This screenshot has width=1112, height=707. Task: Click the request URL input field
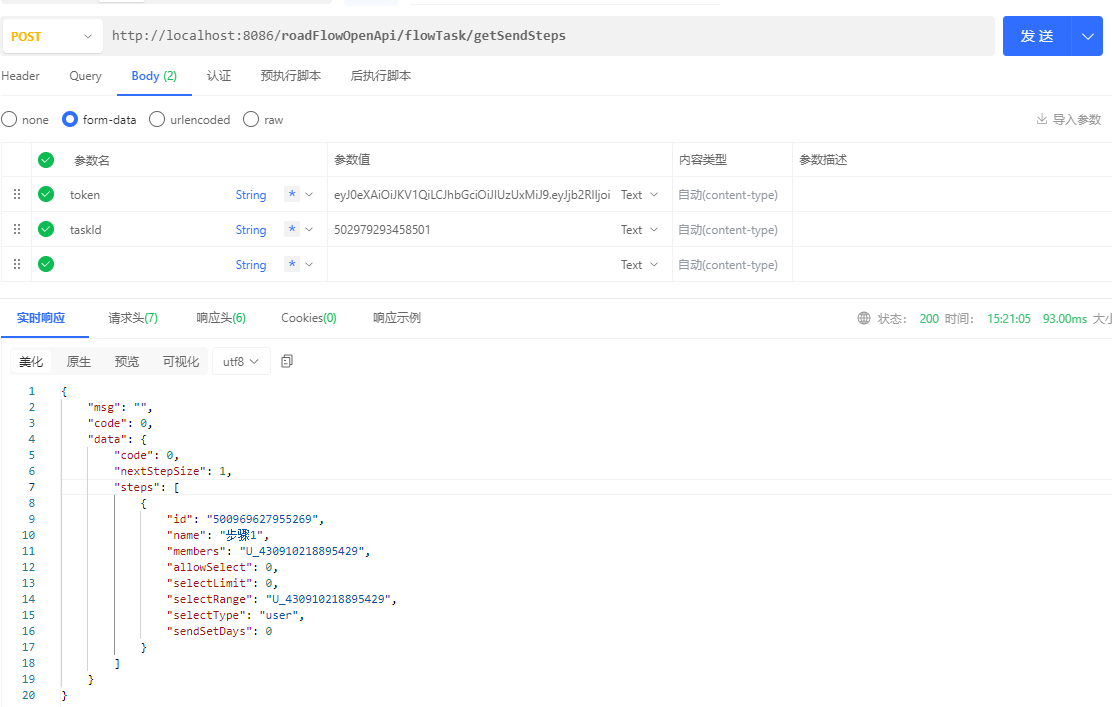(550, 36)
